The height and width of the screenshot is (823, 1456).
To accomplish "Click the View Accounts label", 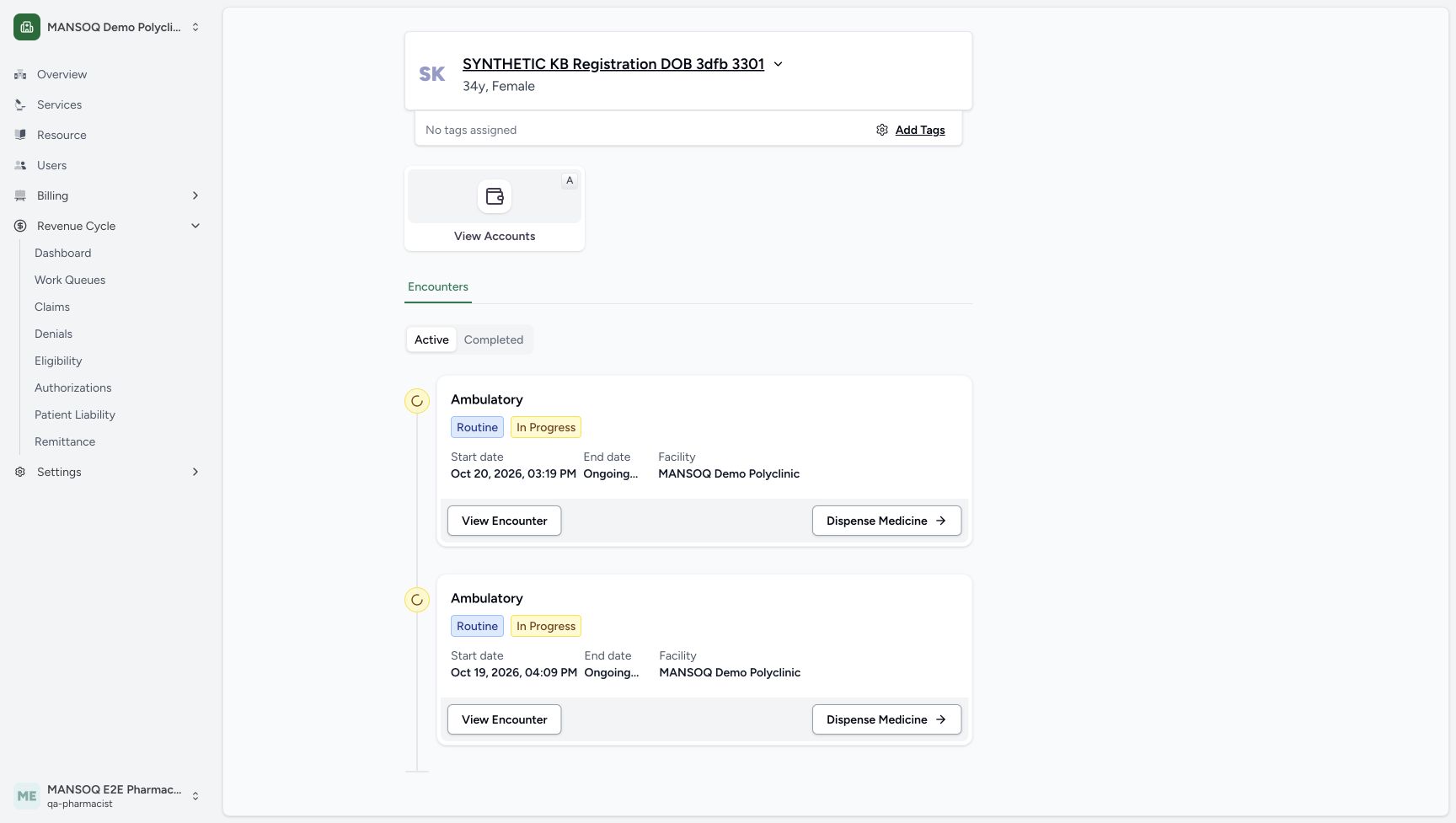I will coord(495,236).
